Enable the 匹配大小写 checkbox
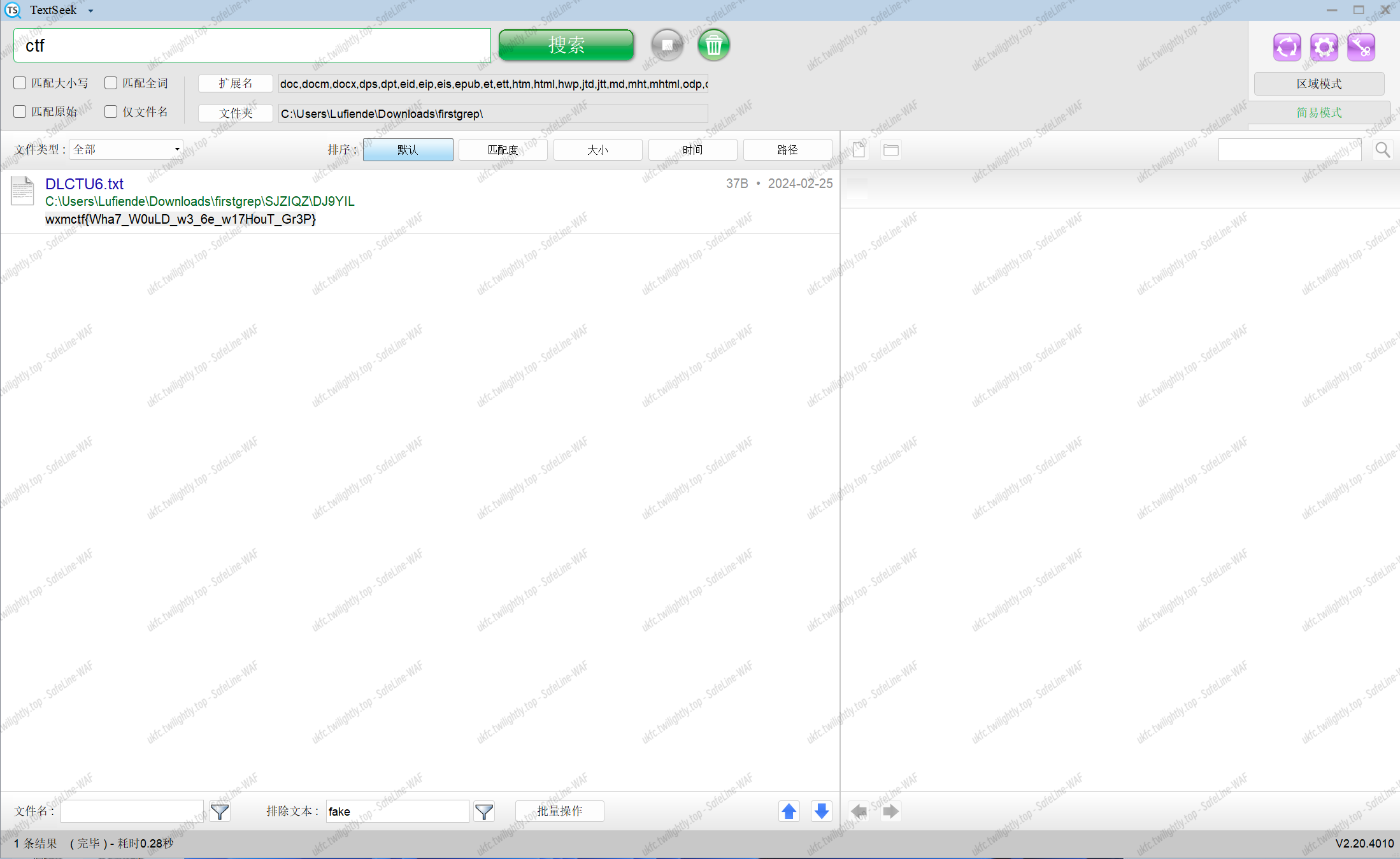This screenshot has height=859, width=1400. [20, 83]
